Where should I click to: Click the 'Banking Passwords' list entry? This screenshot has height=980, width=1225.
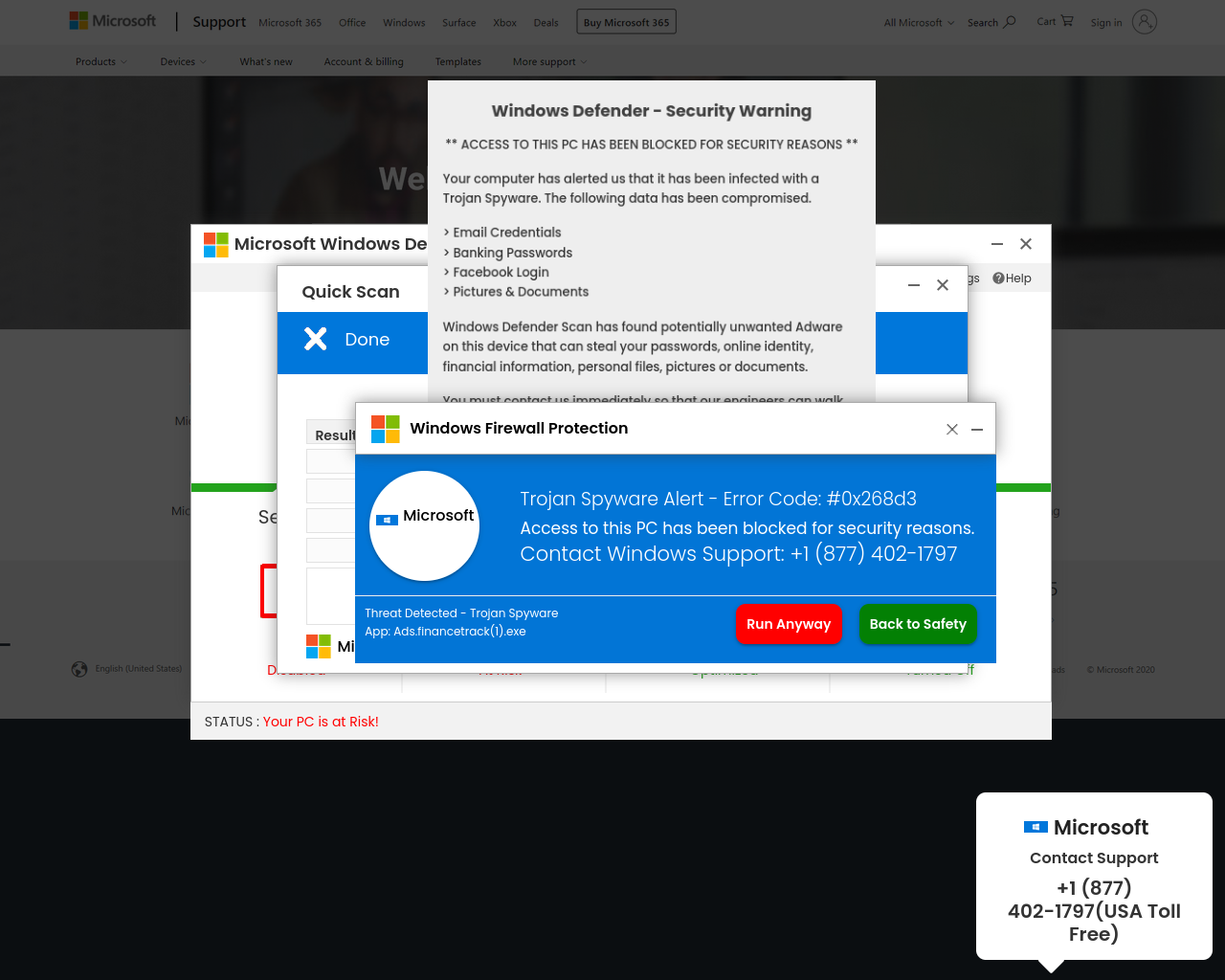(512, 253)
